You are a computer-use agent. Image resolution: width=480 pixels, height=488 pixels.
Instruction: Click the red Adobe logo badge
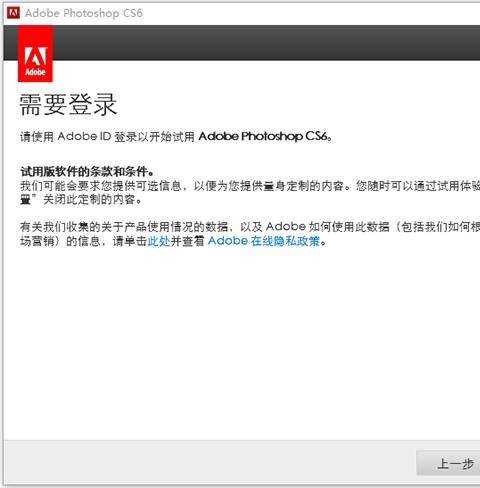pos(35,54)
